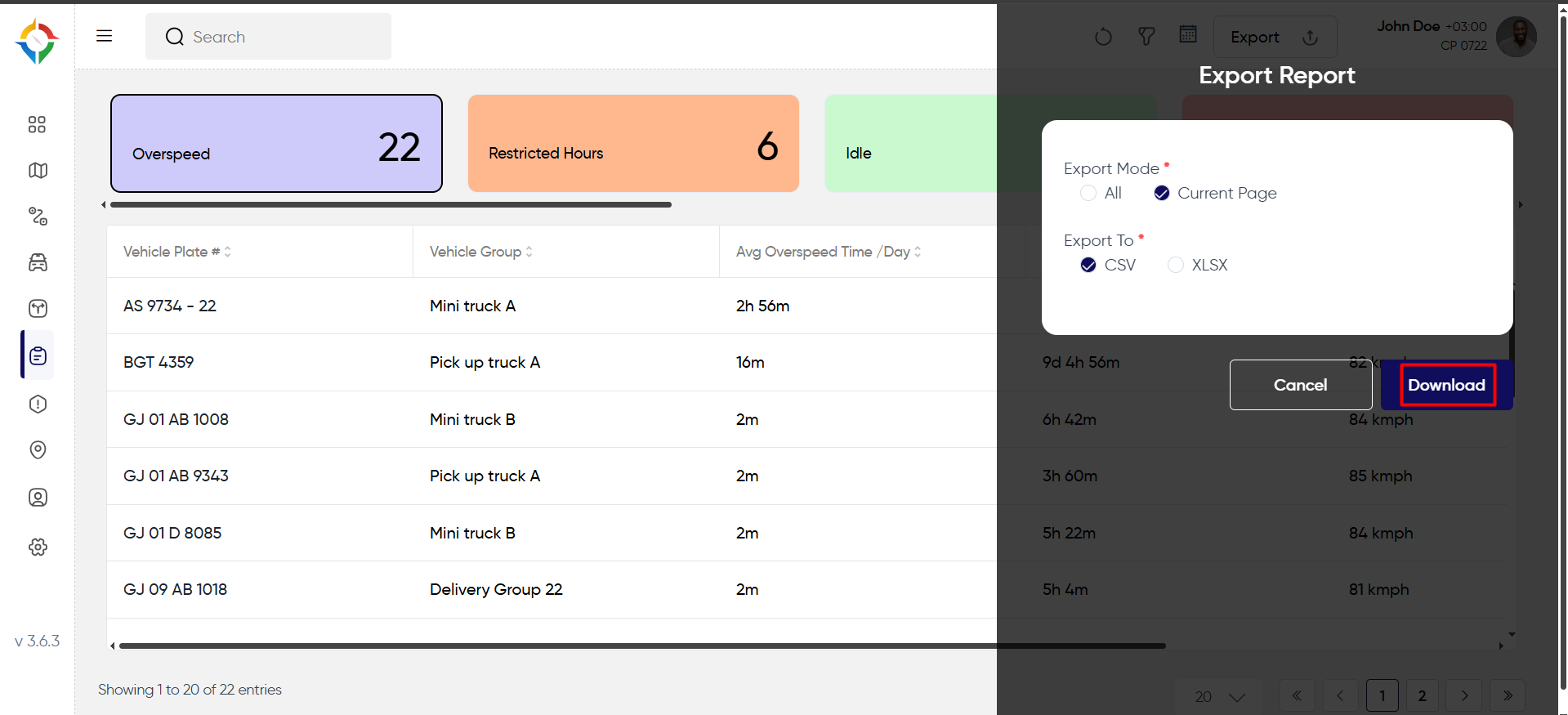Screen dimensions: 1568x715
Task: Select the Restricted Hours summary card
Action: (633, 144)
